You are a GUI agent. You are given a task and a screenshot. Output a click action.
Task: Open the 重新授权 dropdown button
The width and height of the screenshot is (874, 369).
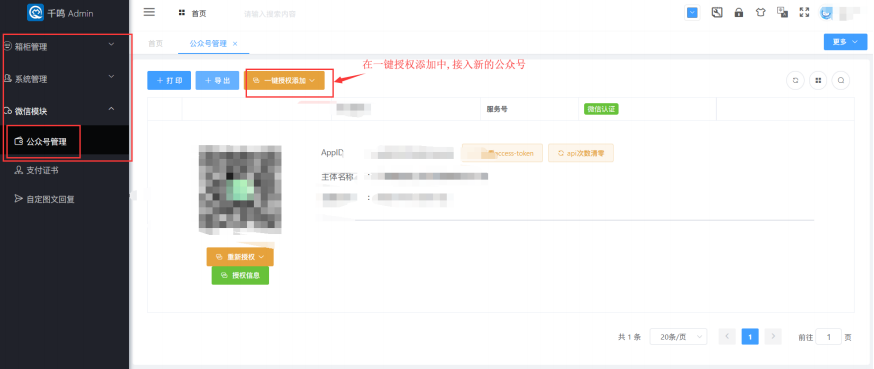(x=240, y=257)
